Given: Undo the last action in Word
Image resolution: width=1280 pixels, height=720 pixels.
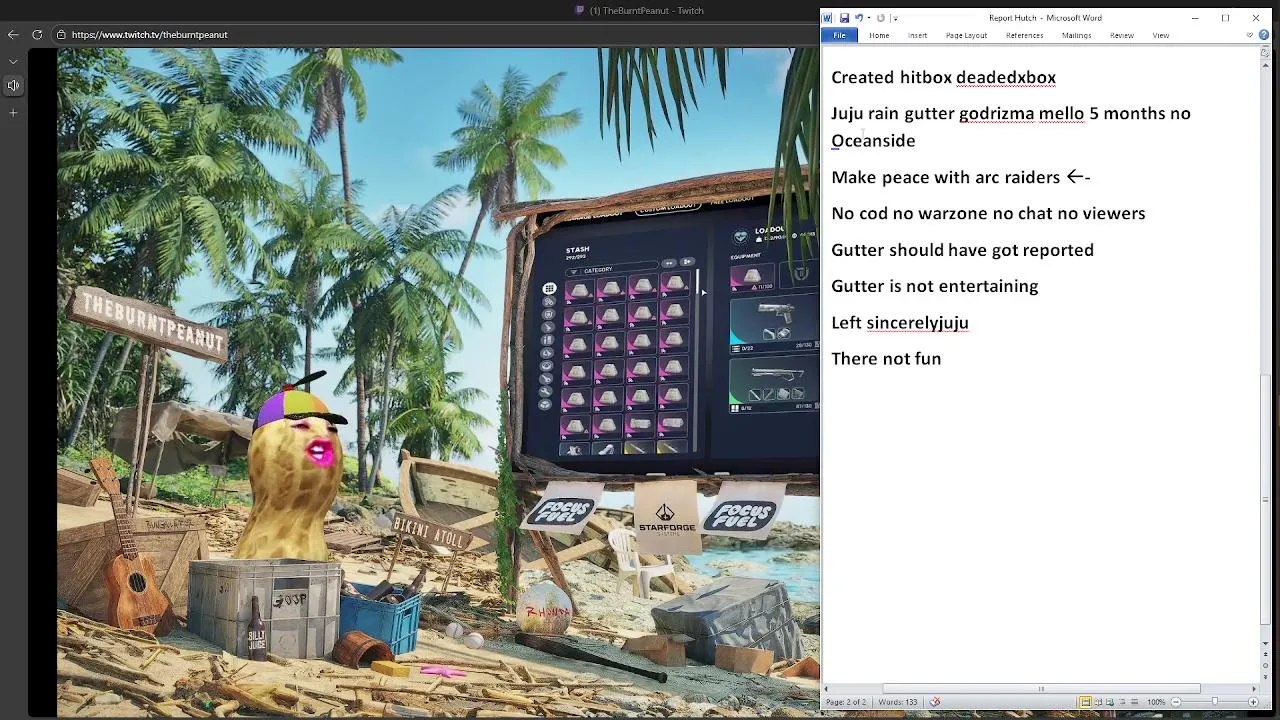Looking at the screenshot, I should click(859, 18).
